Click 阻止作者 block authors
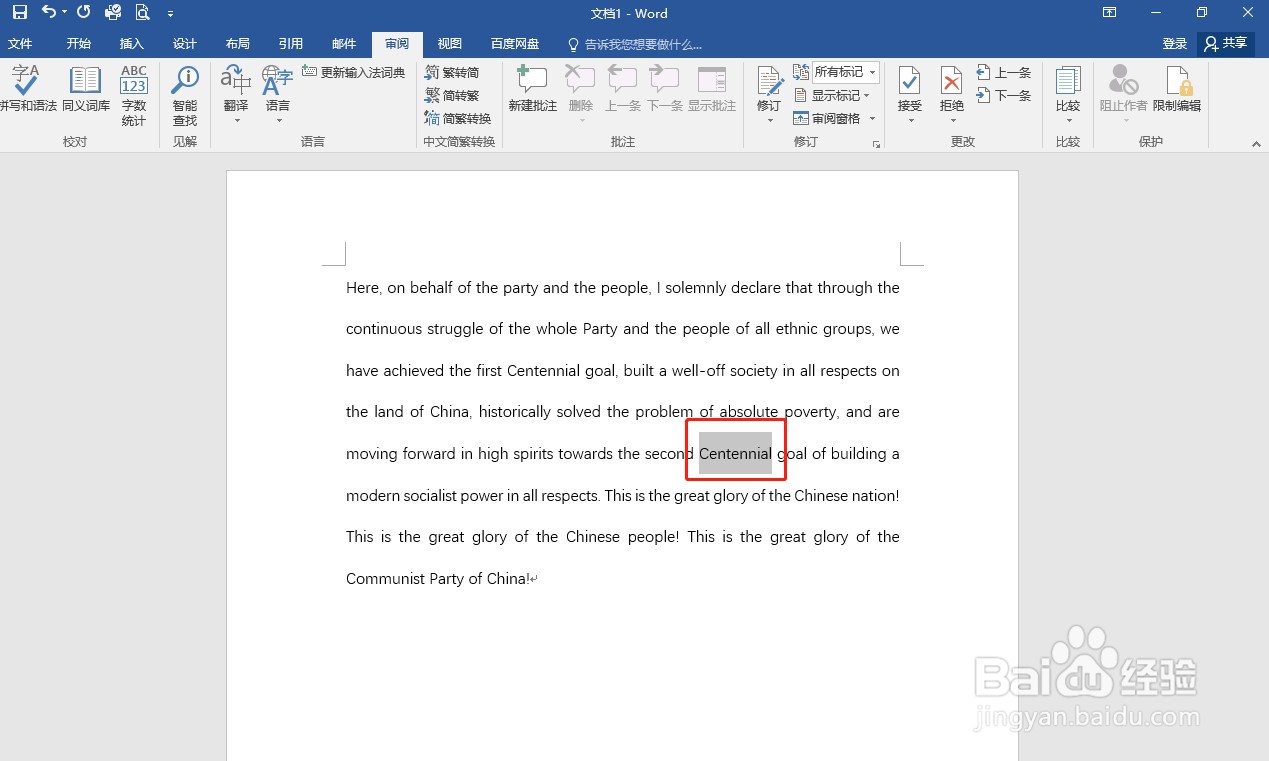The height and width of the screenshot is (761, 1269). (1124, 89)
